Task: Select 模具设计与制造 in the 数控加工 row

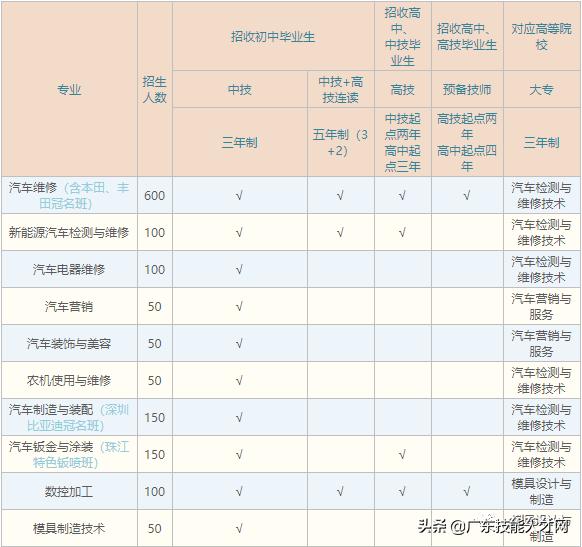Action: coord(542,492)
